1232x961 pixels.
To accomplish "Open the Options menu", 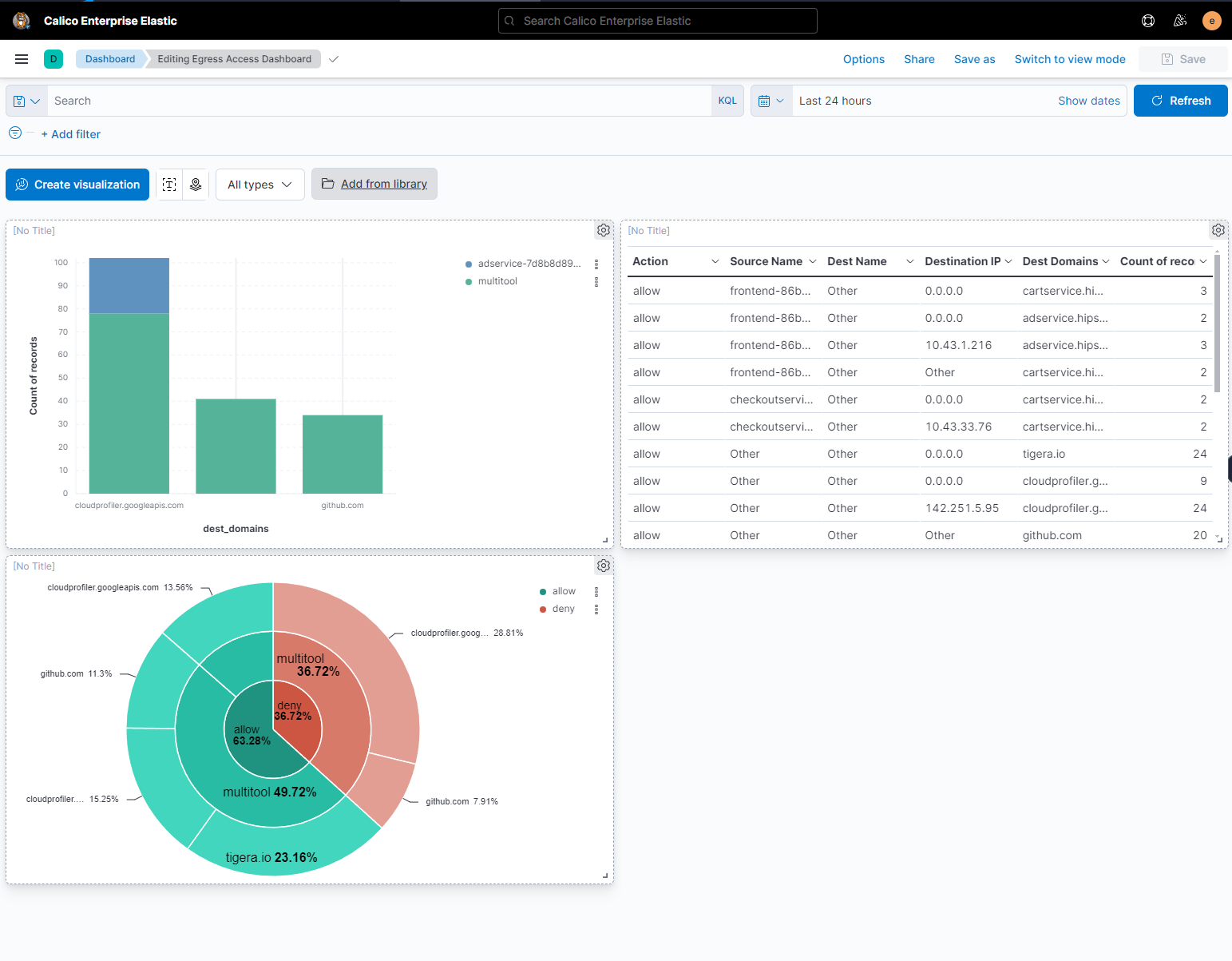I will pos(863,58).
